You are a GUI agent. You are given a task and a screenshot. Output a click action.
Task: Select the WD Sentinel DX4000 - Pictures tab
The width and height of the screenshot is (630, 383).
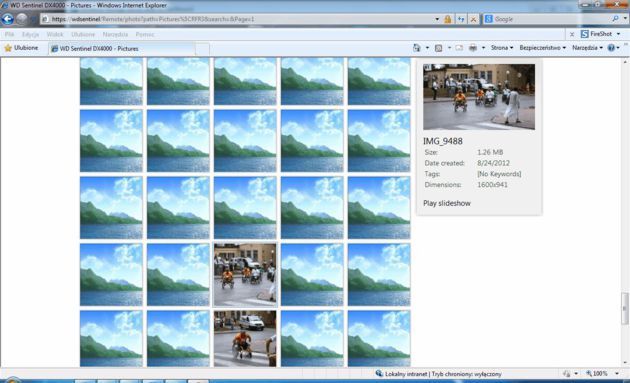122,49
